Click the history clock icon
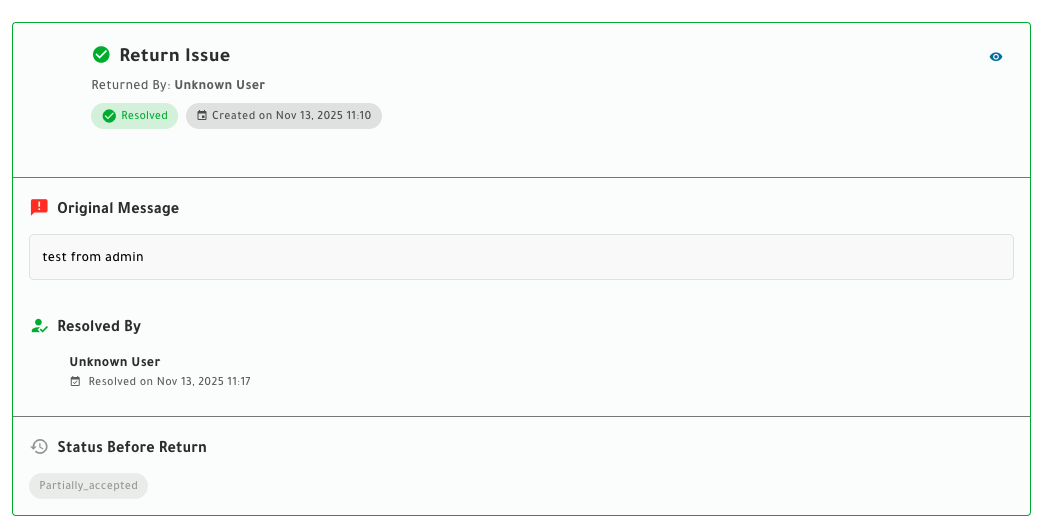This screenshot has width=1045, height=528. tap(39, 447)
